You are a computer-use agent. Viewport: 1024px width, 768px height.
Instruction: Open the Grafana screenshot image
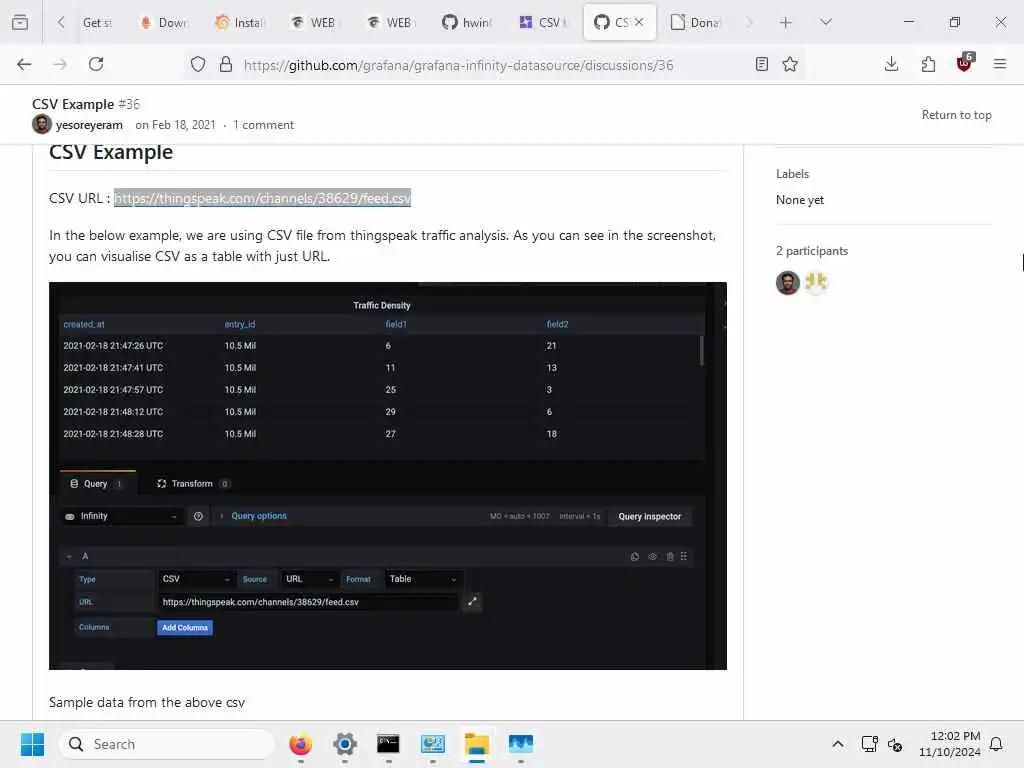(x=388, y=475)
